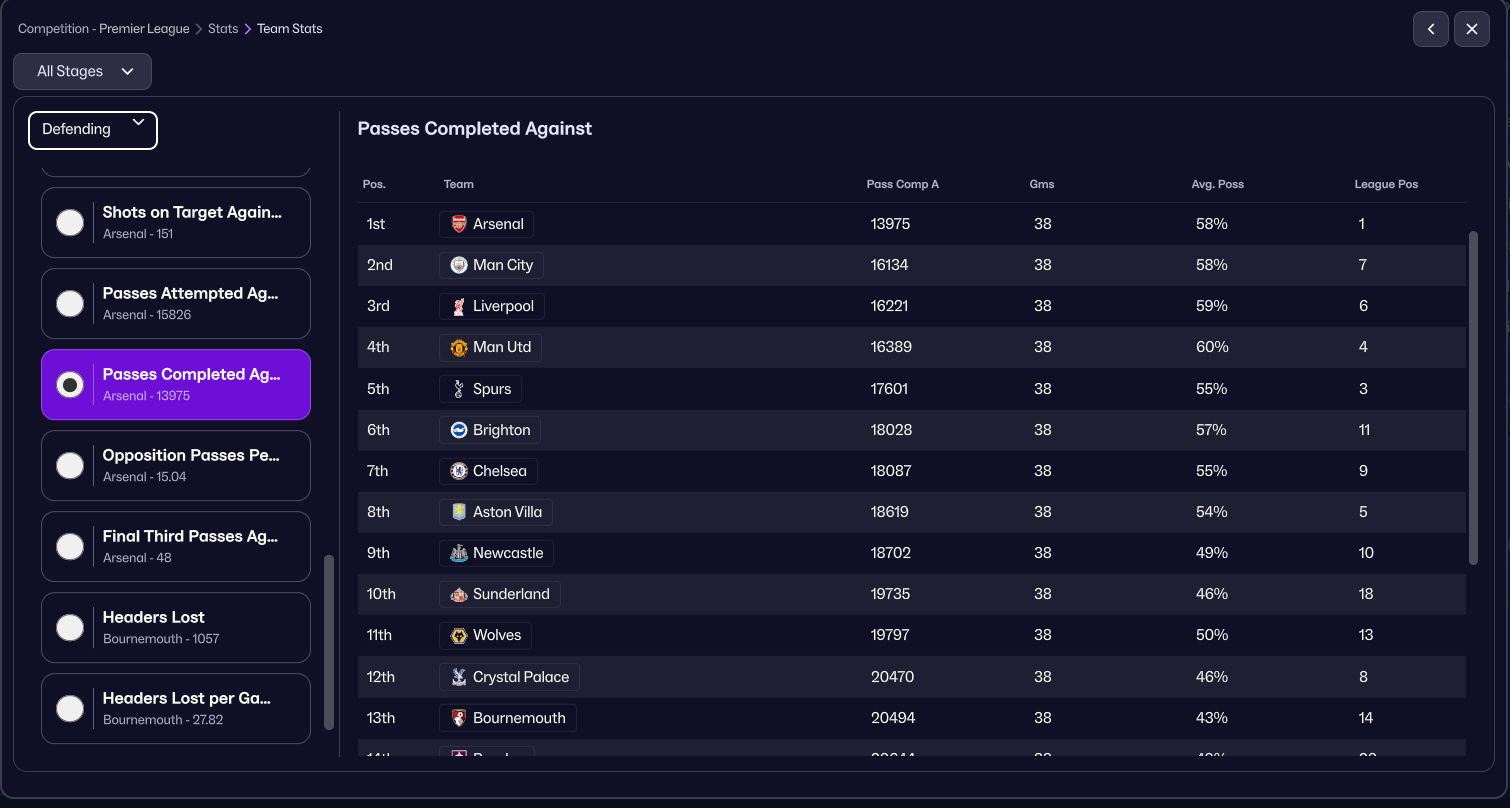Click the Man Utd badge icon
Viewport: 1510px width, 808px height.
coord(458,347)
